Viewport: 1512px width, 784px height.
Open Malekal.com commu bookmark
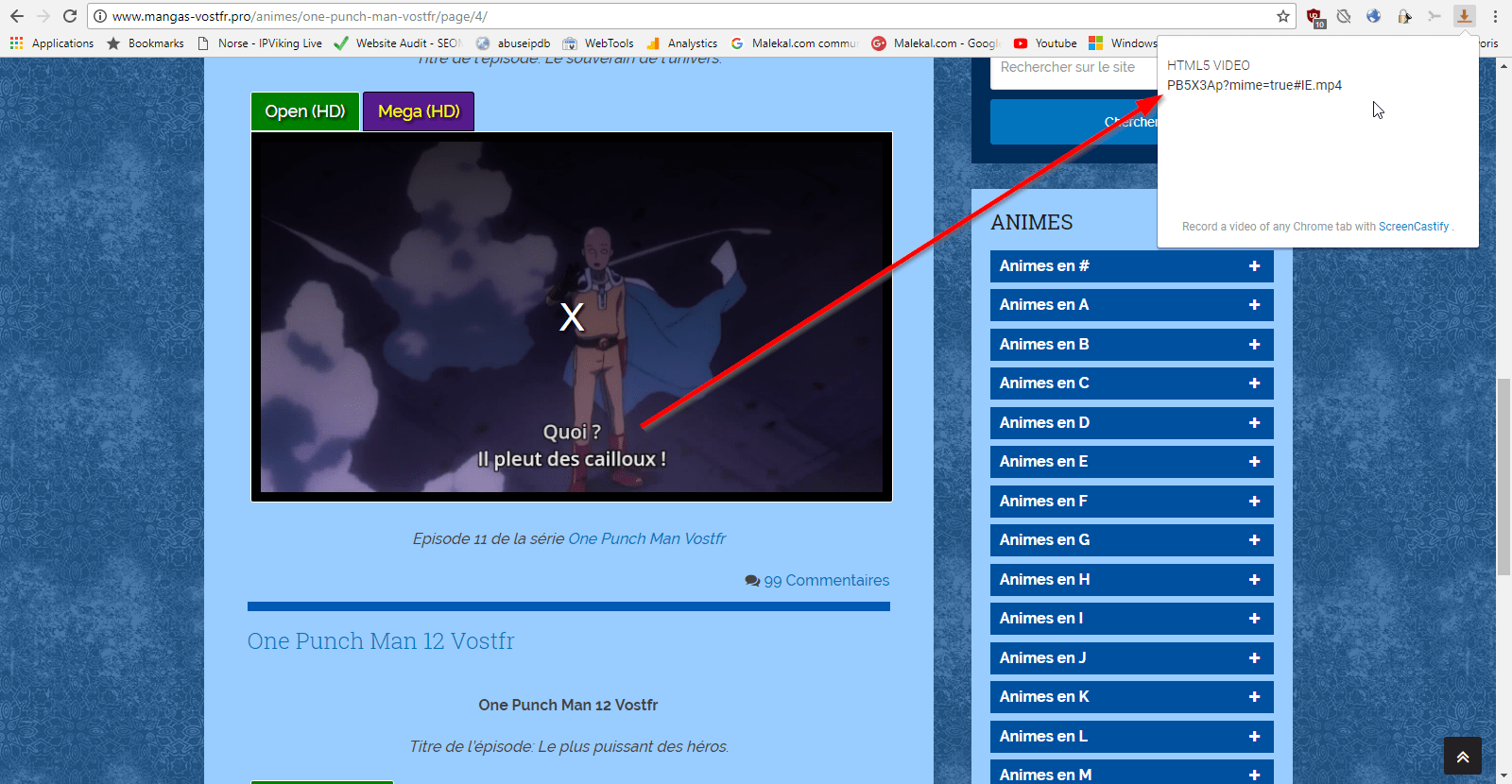[x=795, y=43]
